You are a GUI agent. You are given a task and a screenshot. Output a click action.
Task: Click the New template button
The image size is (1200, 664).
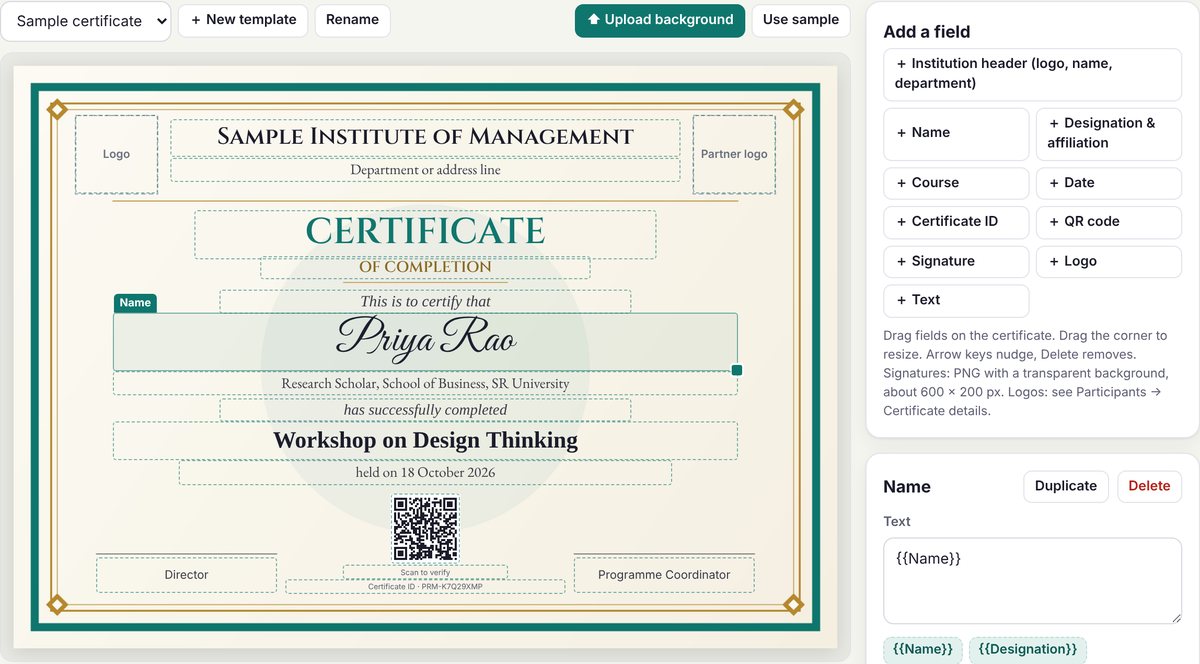pyautogui.click(x=243, y=20)
